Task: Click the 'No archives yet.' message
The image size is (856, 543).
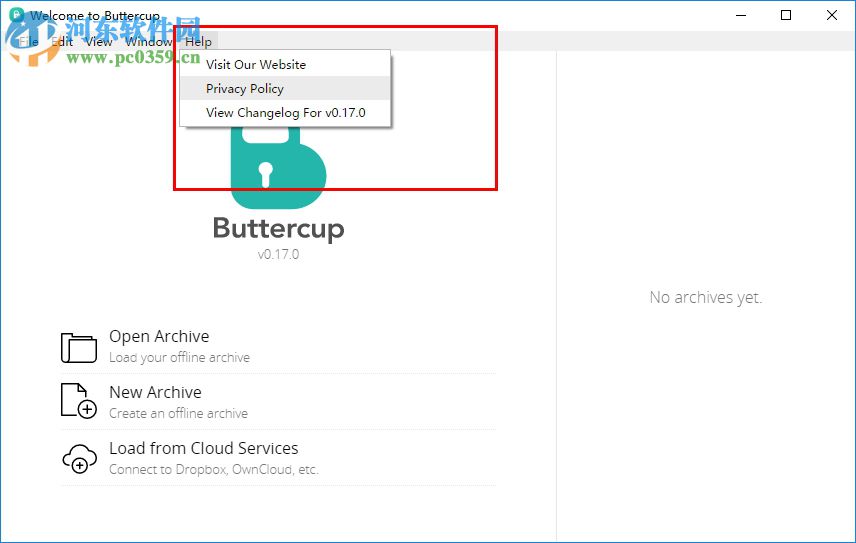Action: pos(705,297)
